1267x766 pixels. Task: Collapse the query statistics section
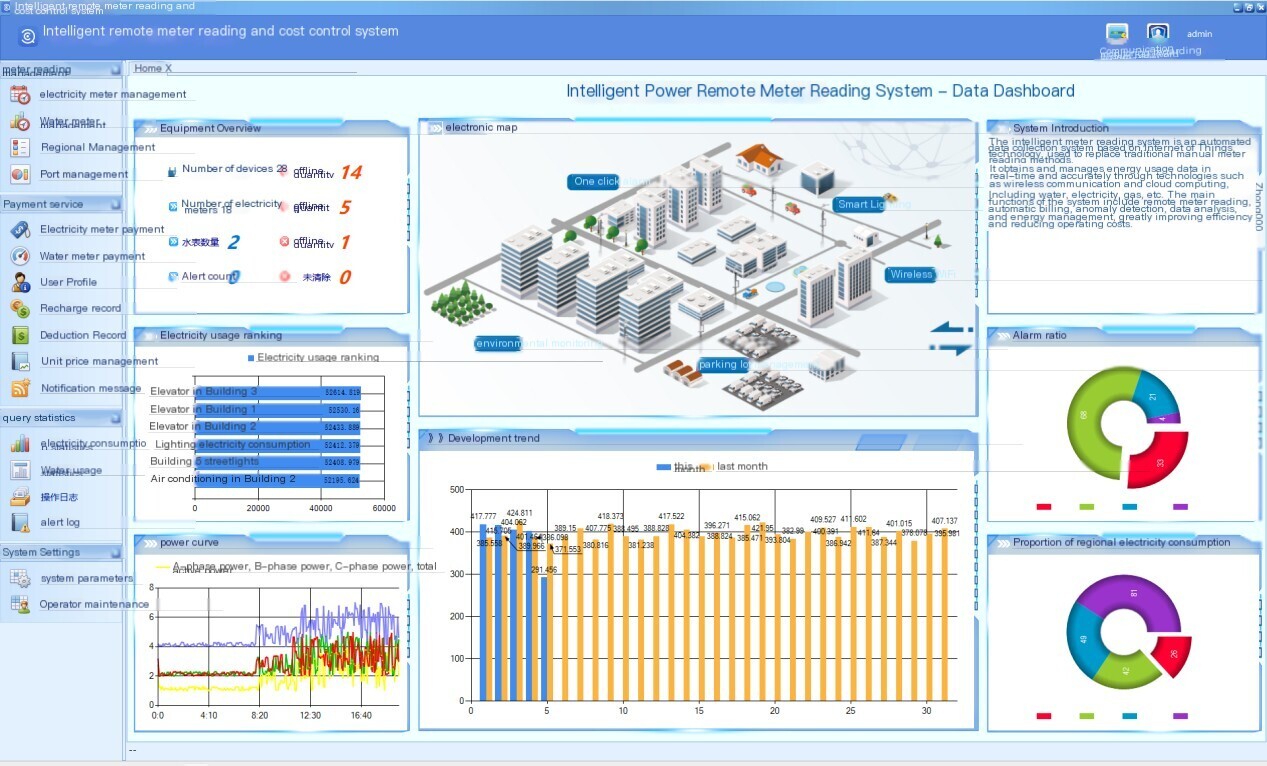point(115,418)
